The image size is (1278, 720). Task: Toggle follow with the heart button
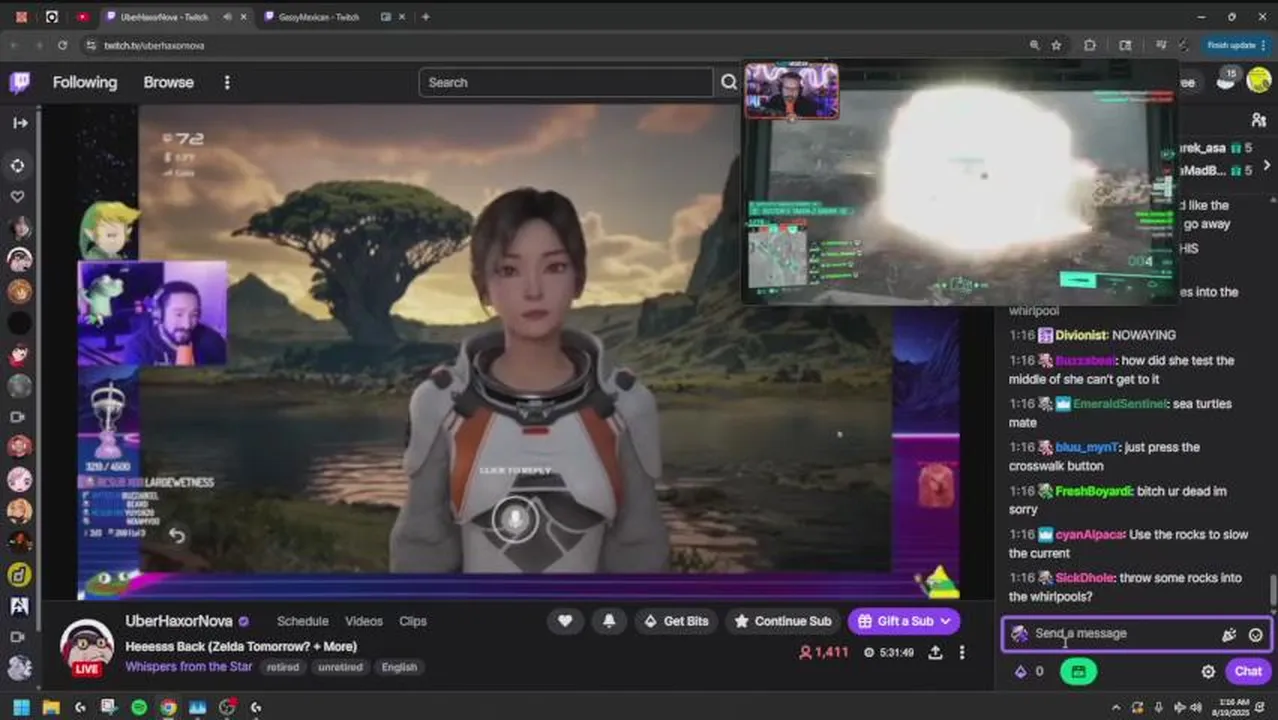click(x=565, y=621)
